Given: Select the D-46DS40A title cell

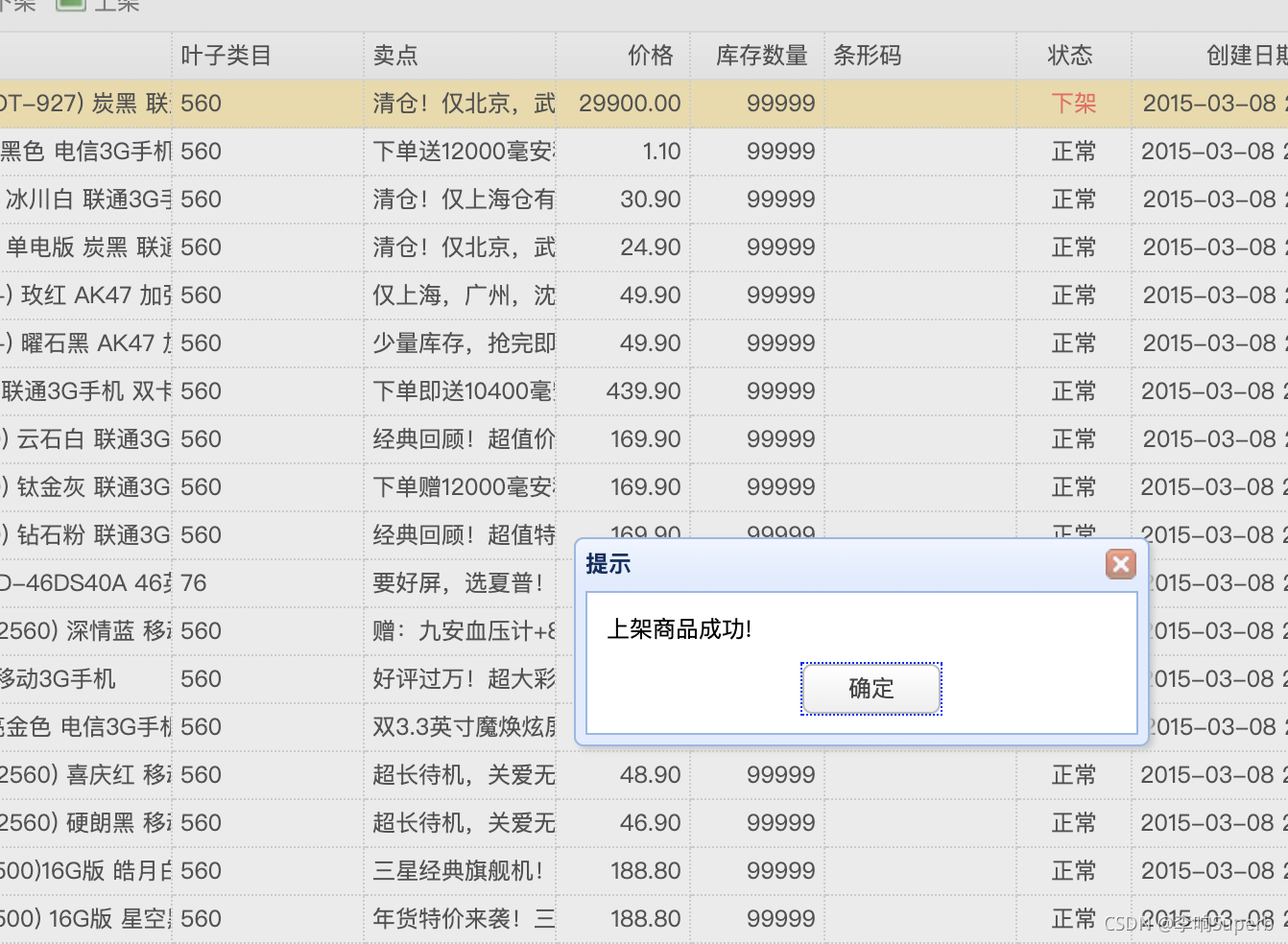Looking at the screenshot, I should tap(85, 583).
